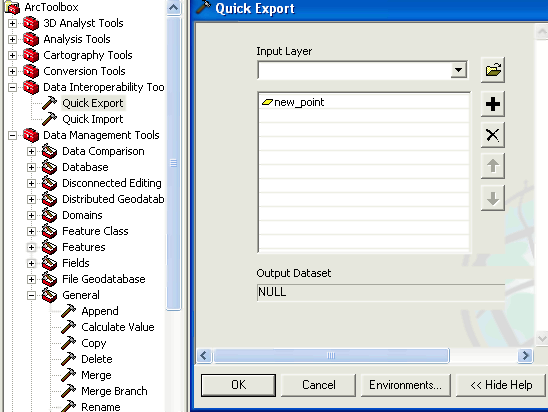Viewport: 548px width, 412px height.
Task: Select the Copy tool in General
Action: coord(94,343)
